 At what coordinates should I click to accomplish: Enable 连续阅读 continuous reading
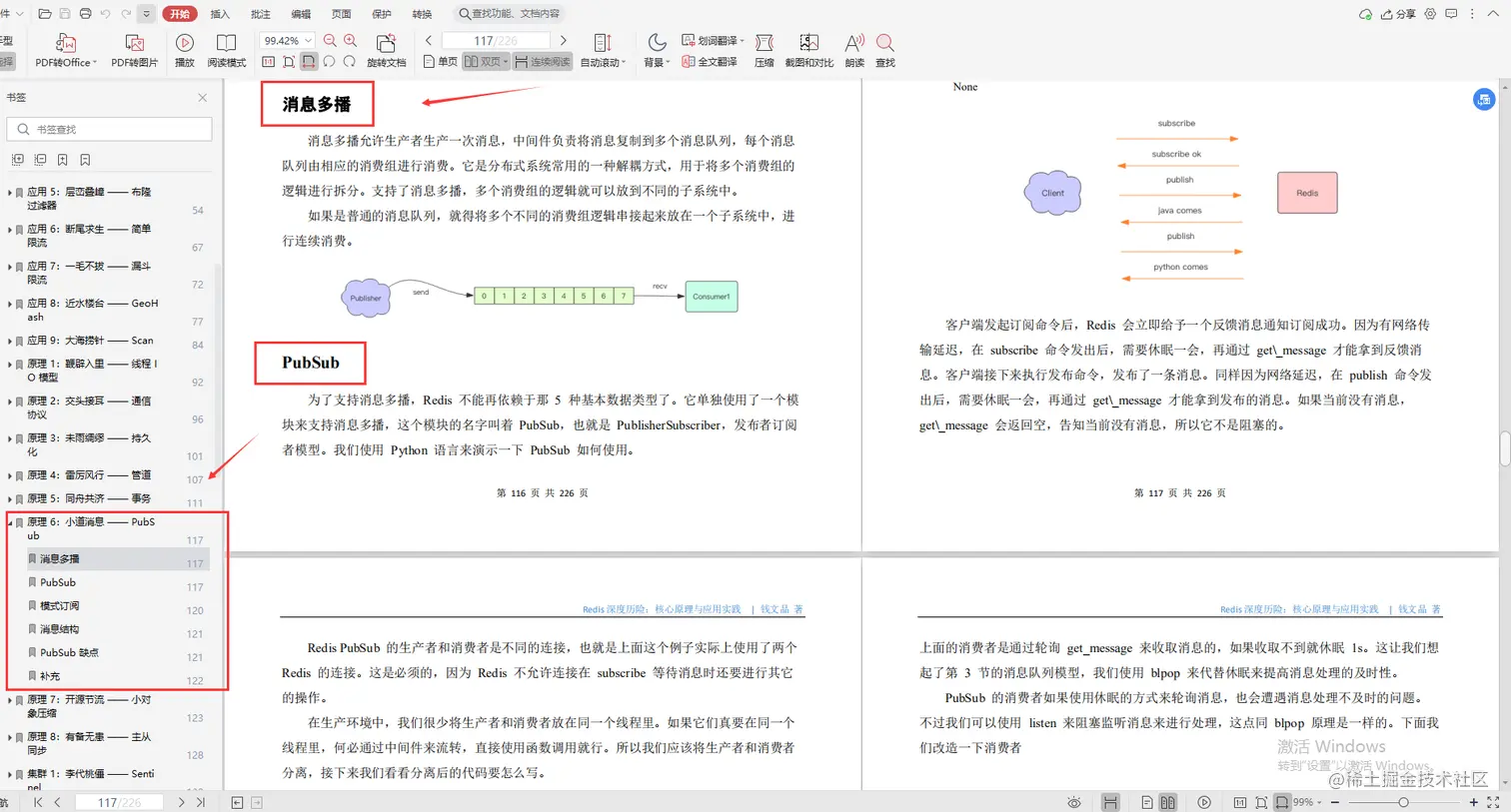tap(543, 61)
